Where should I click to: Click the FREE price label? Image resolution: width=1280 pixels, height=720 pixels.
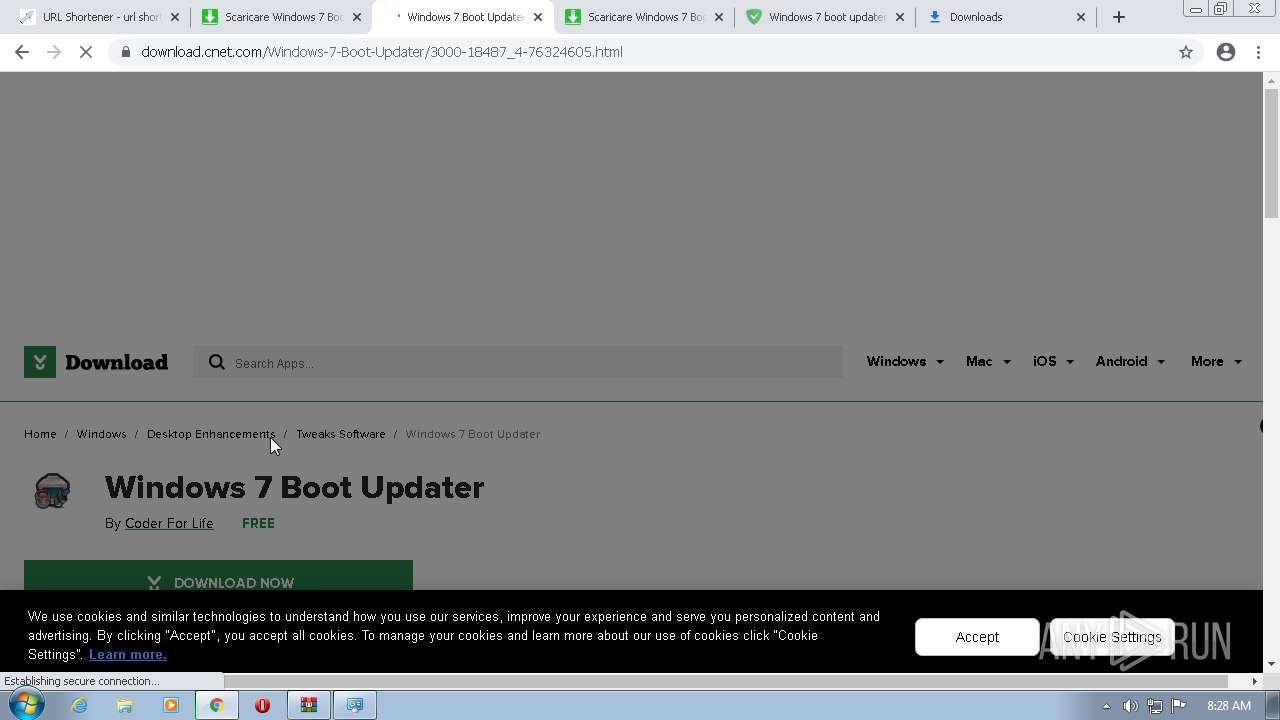coord(258,523)
